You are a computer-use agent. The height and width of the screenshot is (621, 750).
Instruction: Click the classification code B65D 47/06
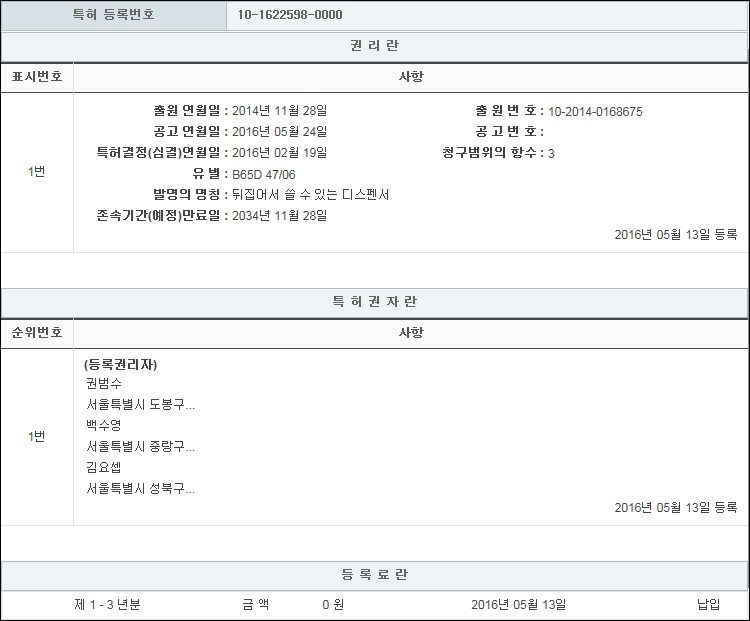(263, 174)
